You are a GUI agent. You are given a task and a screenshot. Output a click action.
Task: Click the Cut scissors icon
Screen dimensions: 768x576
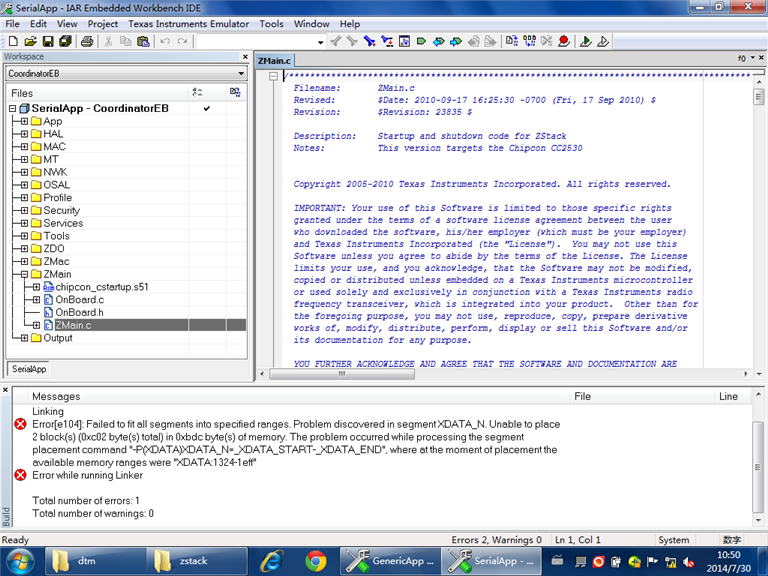108,42
